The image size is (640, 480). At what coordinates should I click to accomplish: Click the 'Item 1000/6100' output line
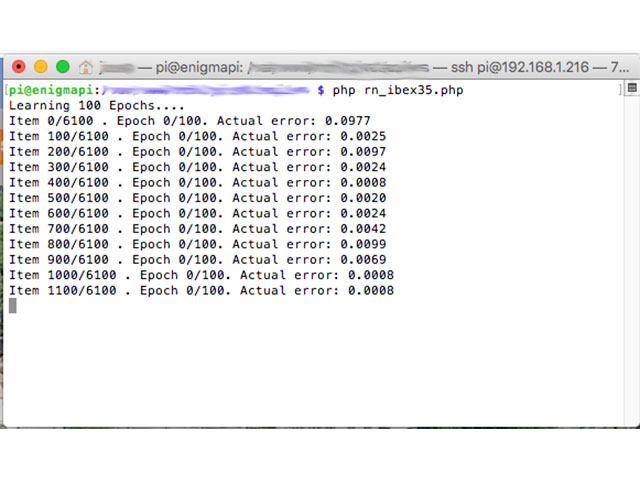202,275
